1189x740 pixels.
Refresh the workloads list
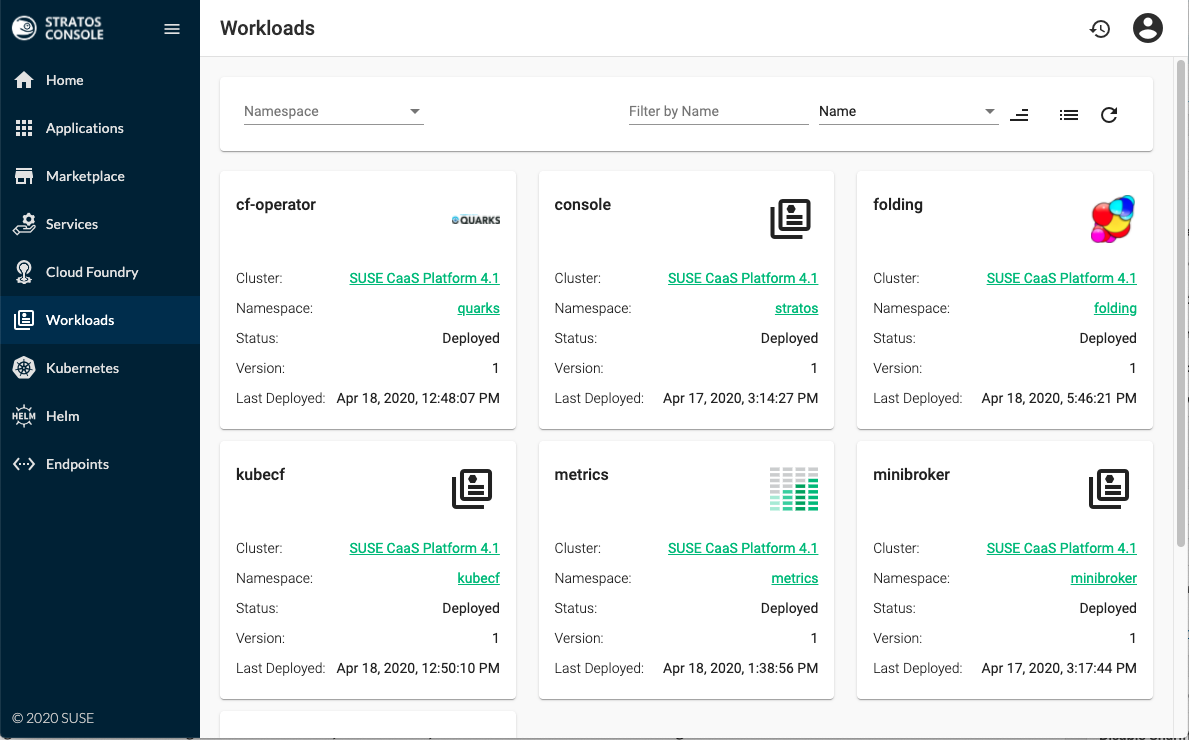(x=1109, y=115)
